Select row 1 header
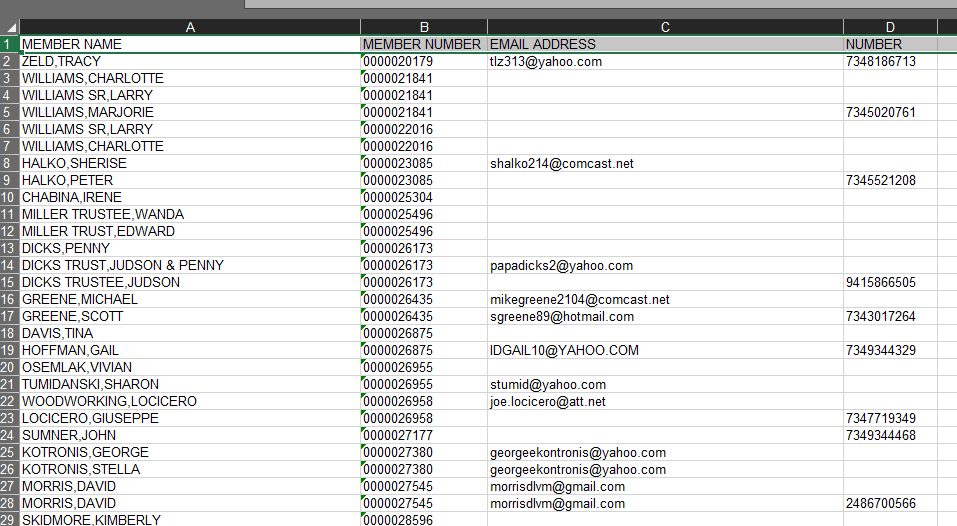 pyautogui.click(x=9, y=44)
